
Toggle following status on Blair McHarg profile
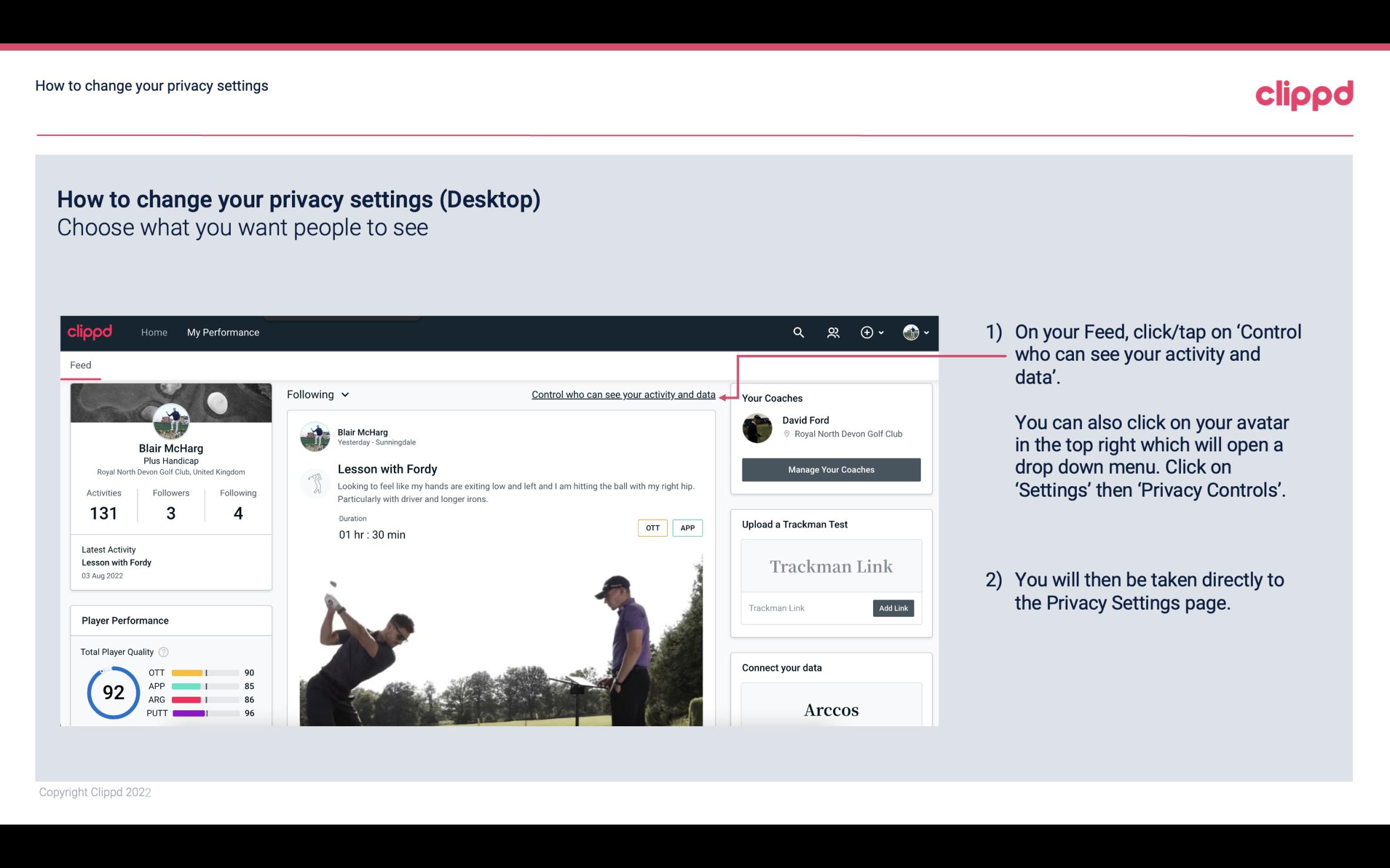[x=316, y=394]
